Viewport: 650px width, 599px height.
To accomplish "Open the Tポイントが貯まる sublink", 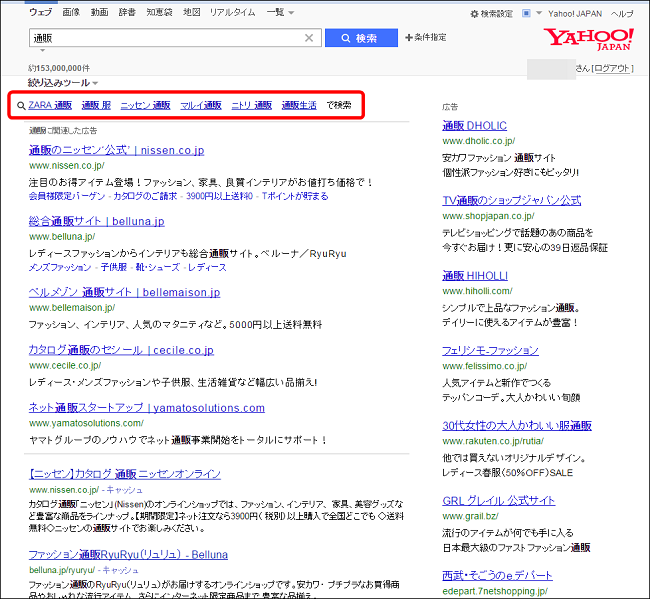I will click(295, 196).
